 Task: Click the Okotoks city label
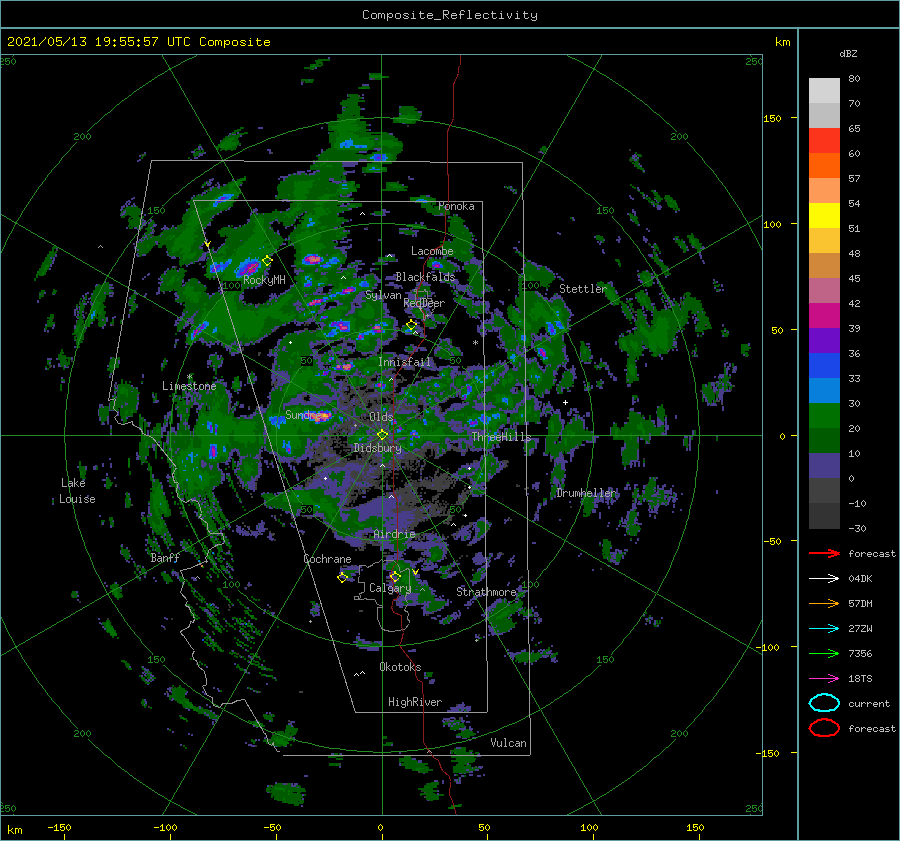(400, 666)
